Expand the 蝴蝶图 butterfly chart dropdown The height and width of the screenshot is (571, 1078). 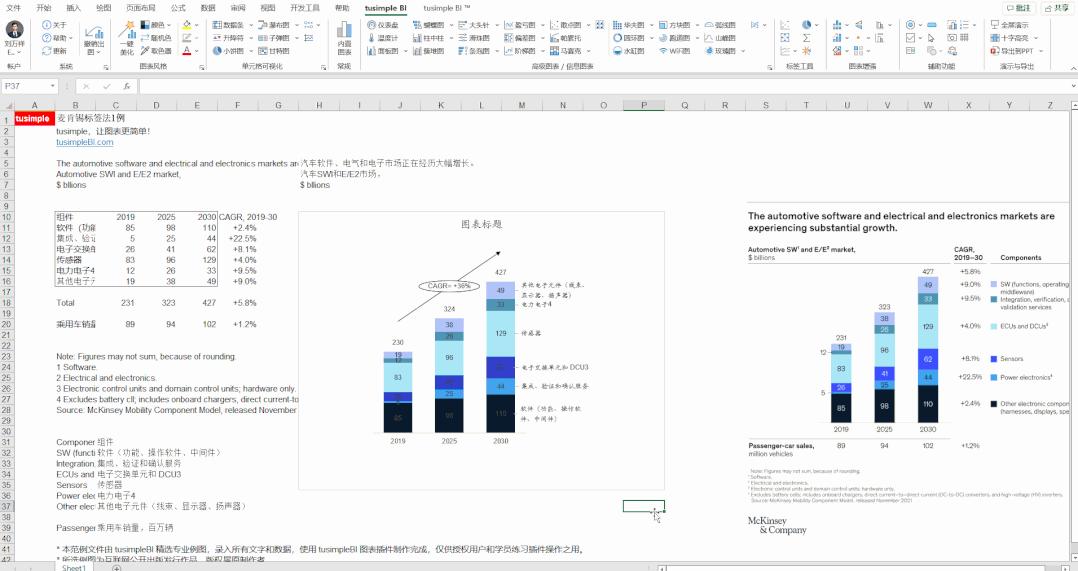tap(451, 25)
